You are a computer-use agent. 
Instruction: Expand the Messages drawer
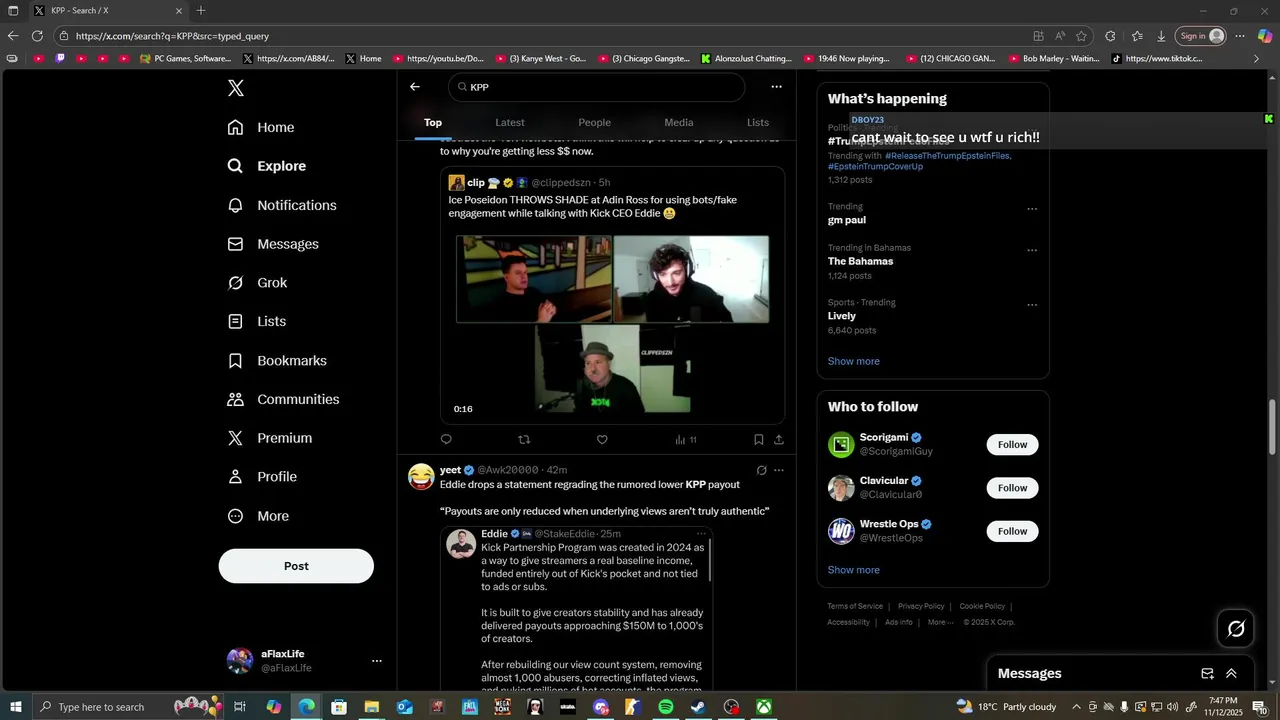tap(1231, 673)
